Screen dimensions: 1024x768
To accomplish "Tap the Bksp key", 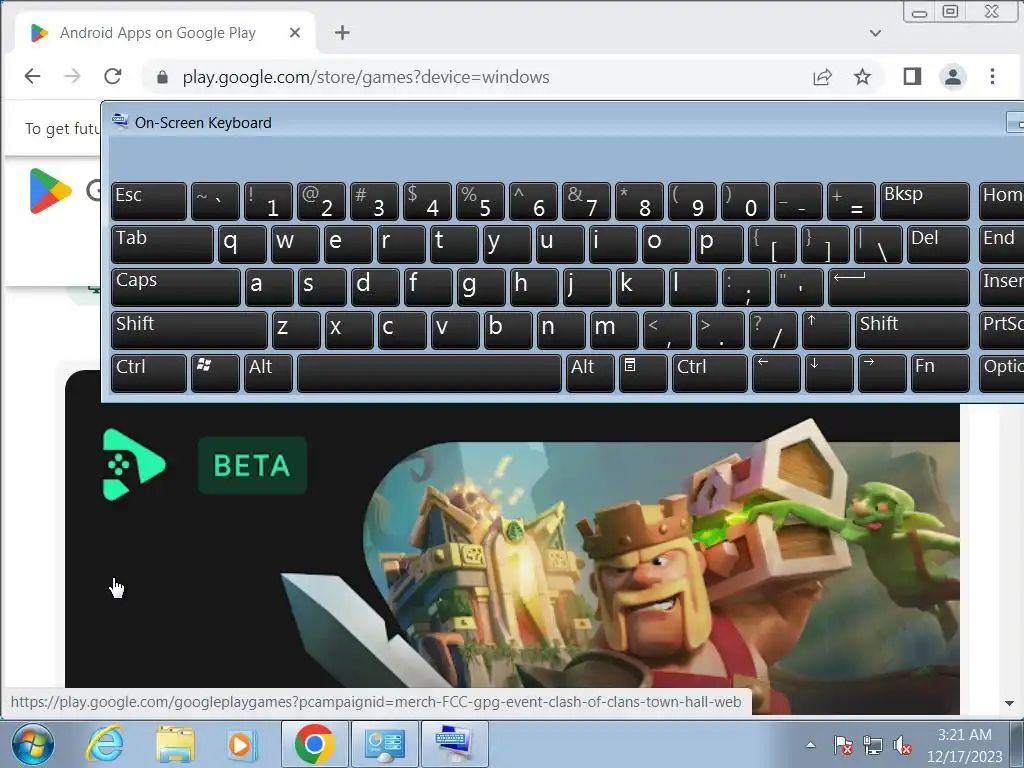I will coord(924,201).
